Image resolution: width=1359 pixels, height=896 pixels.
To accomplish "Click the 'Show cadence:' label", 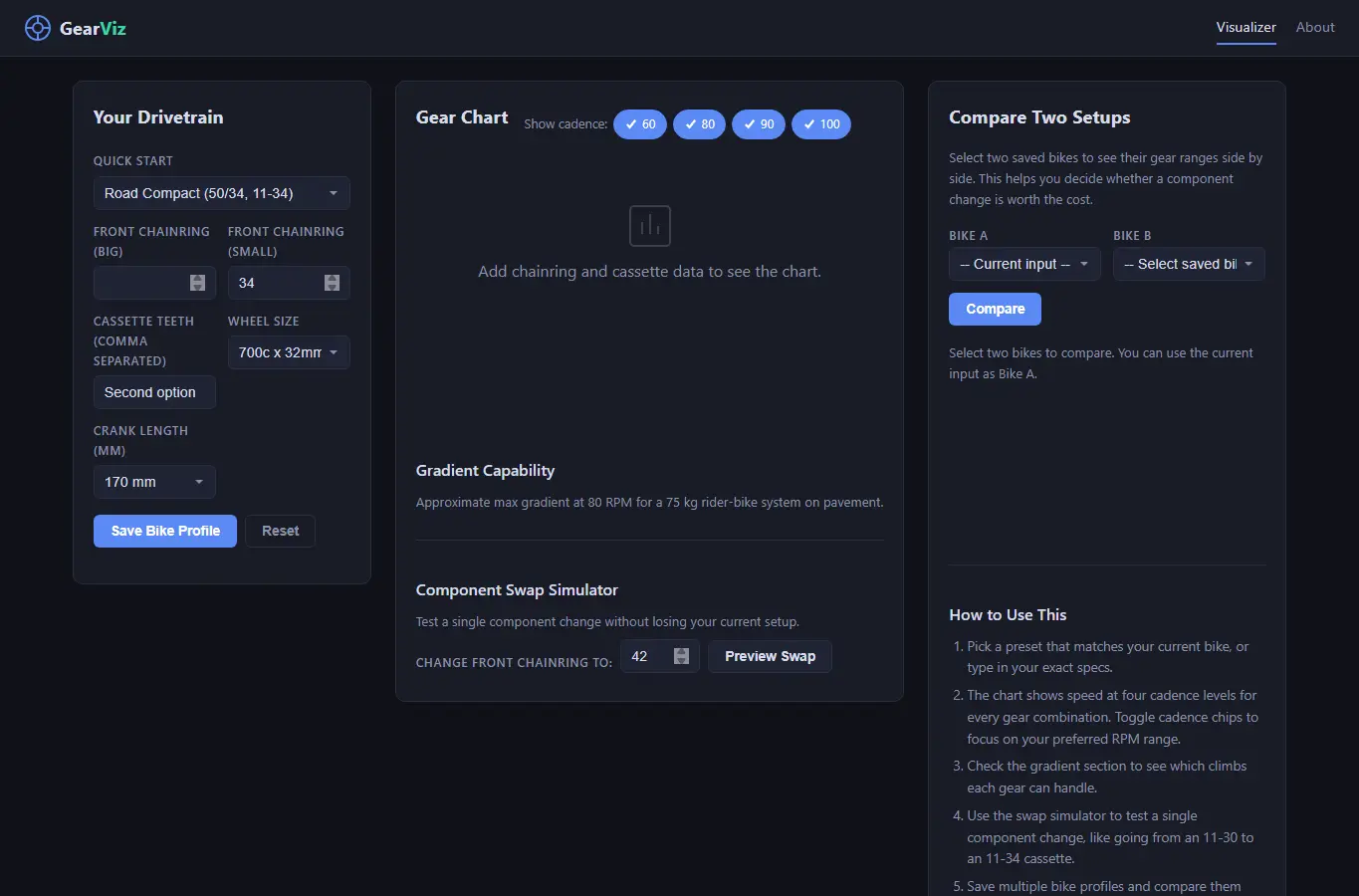I will (566, 124).
